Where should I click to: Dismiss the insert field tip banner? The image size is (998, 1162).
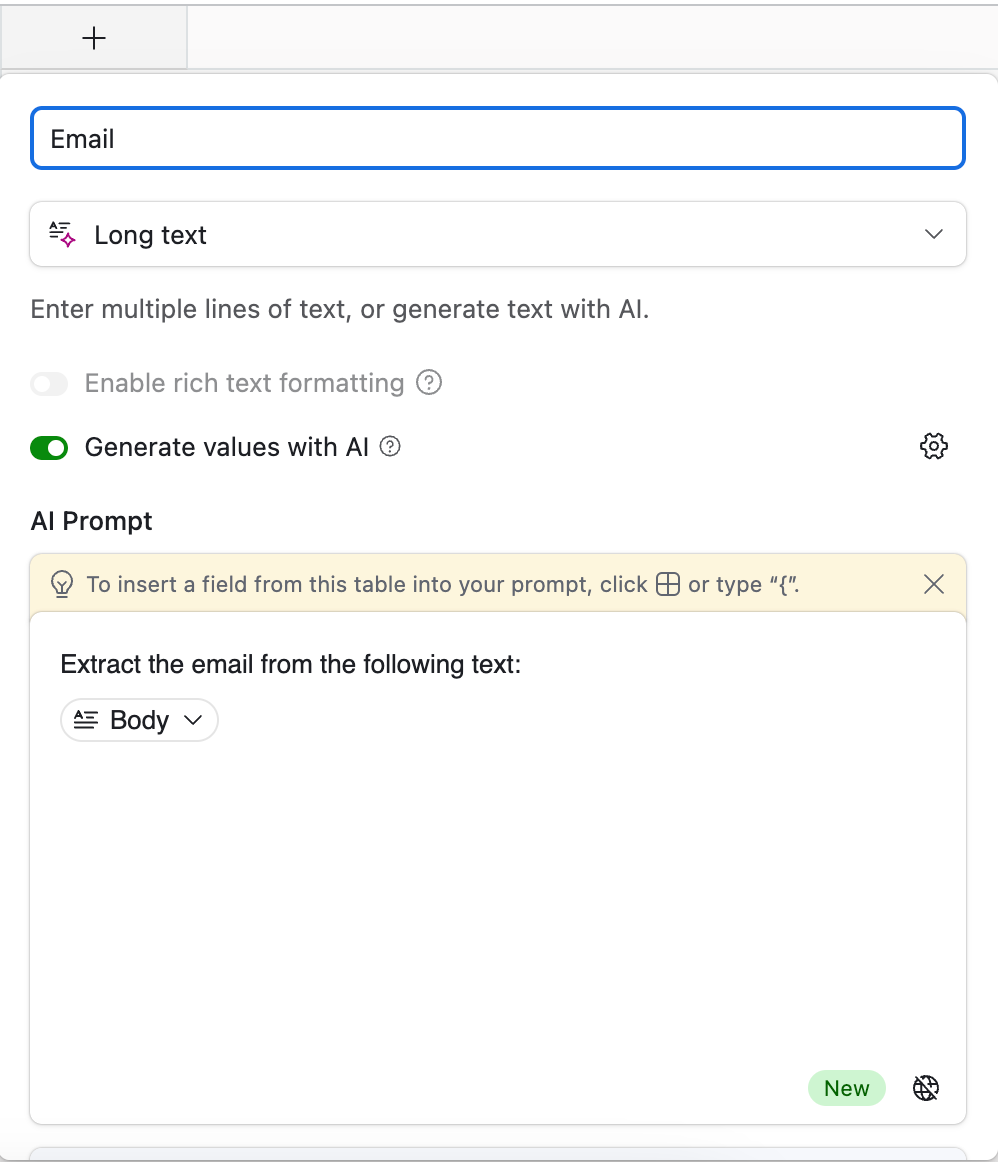click(934, 584)
